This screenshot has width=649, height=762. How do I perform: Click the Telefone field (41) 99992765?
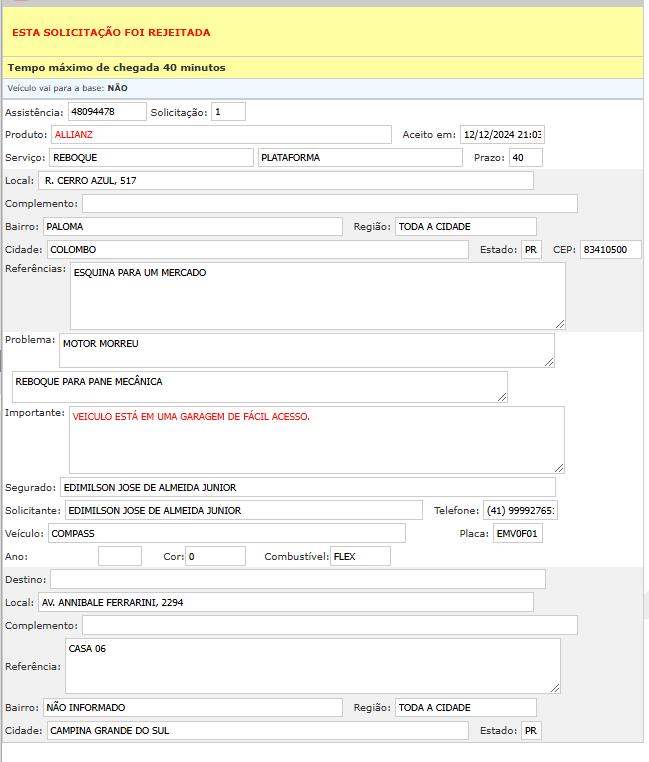coord(520,510)
